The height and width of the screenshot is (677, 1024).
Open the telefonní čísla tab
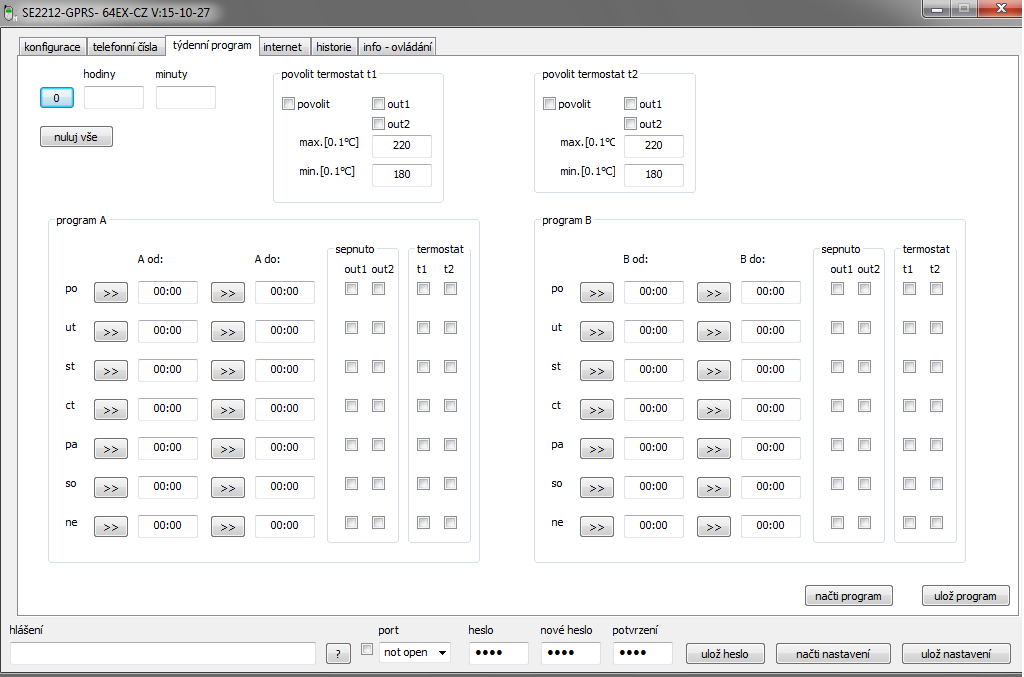coord(124,47)
